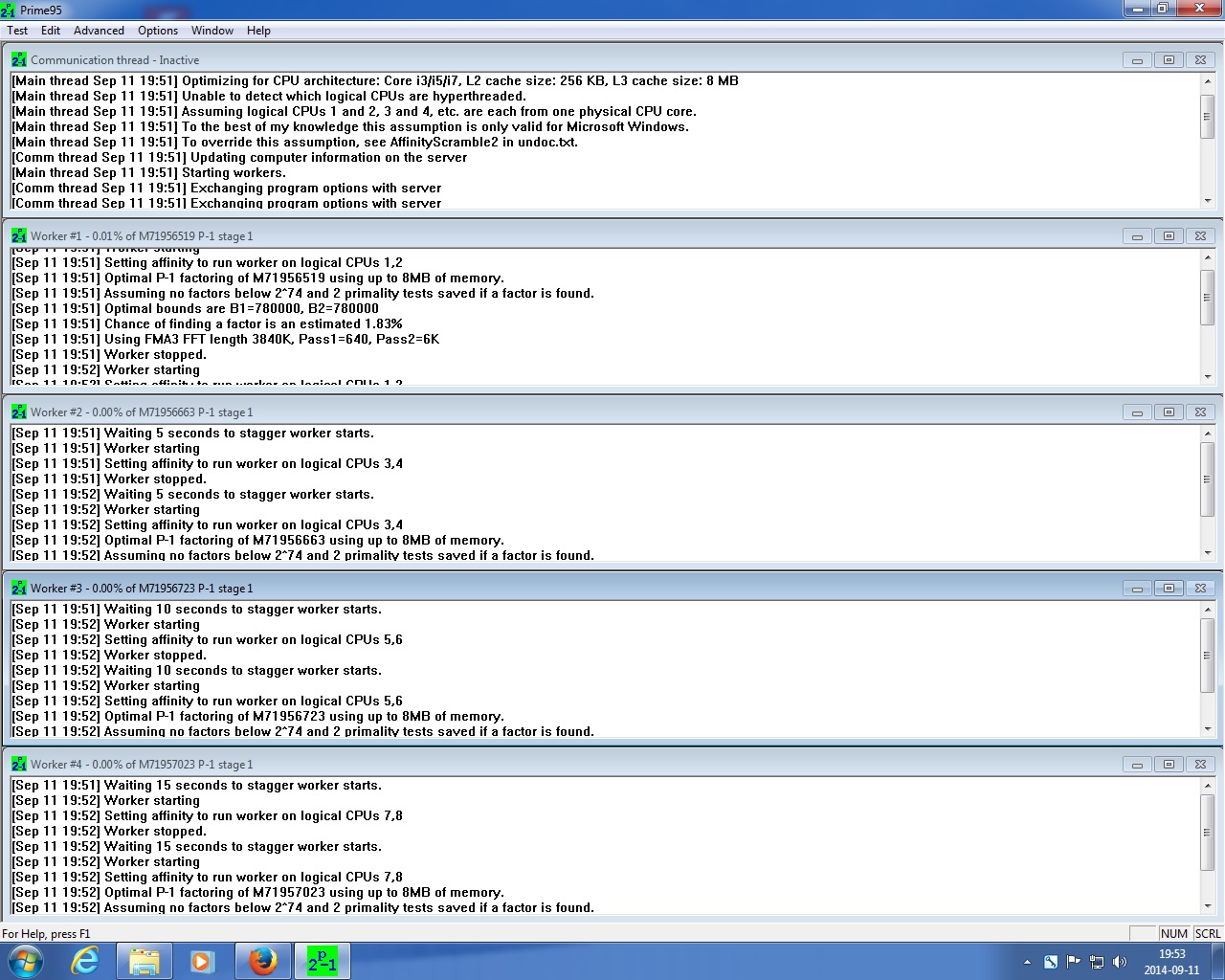This screenshot has width=1225, height=980.
Task: Minimize the Worker #4 window
Action: coord(1137,764)
